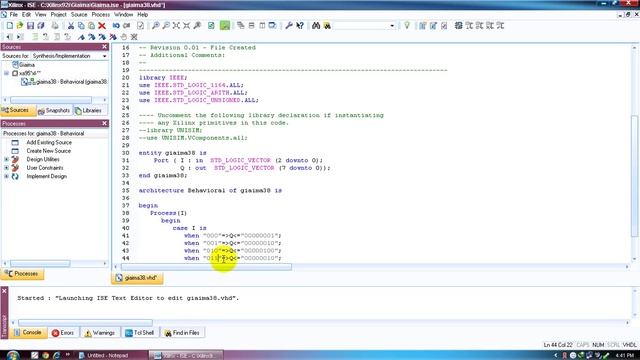640x360 pixels.
Task: Switch to the Snapshots tab
Action: (x=54, y=111)
